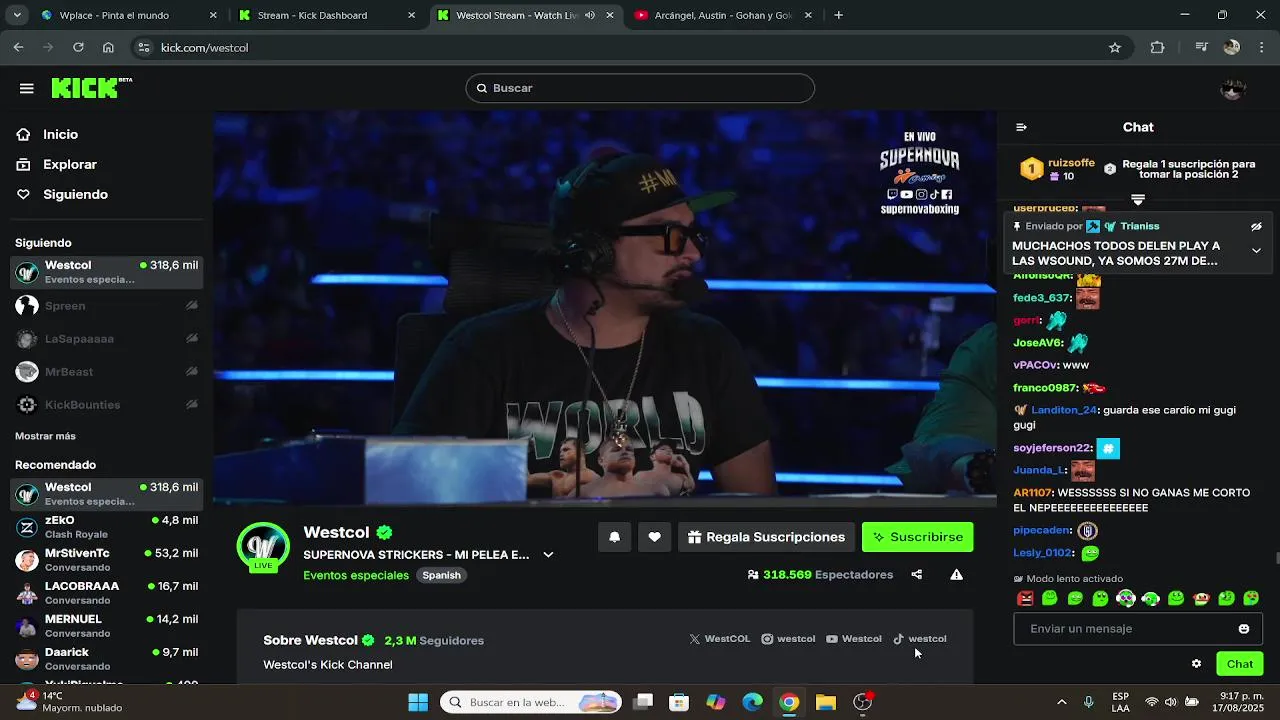This screenshot has width=1280, height=720.
Task: Open OBS Studio from taskbar
Action: [x=862, y=702]
